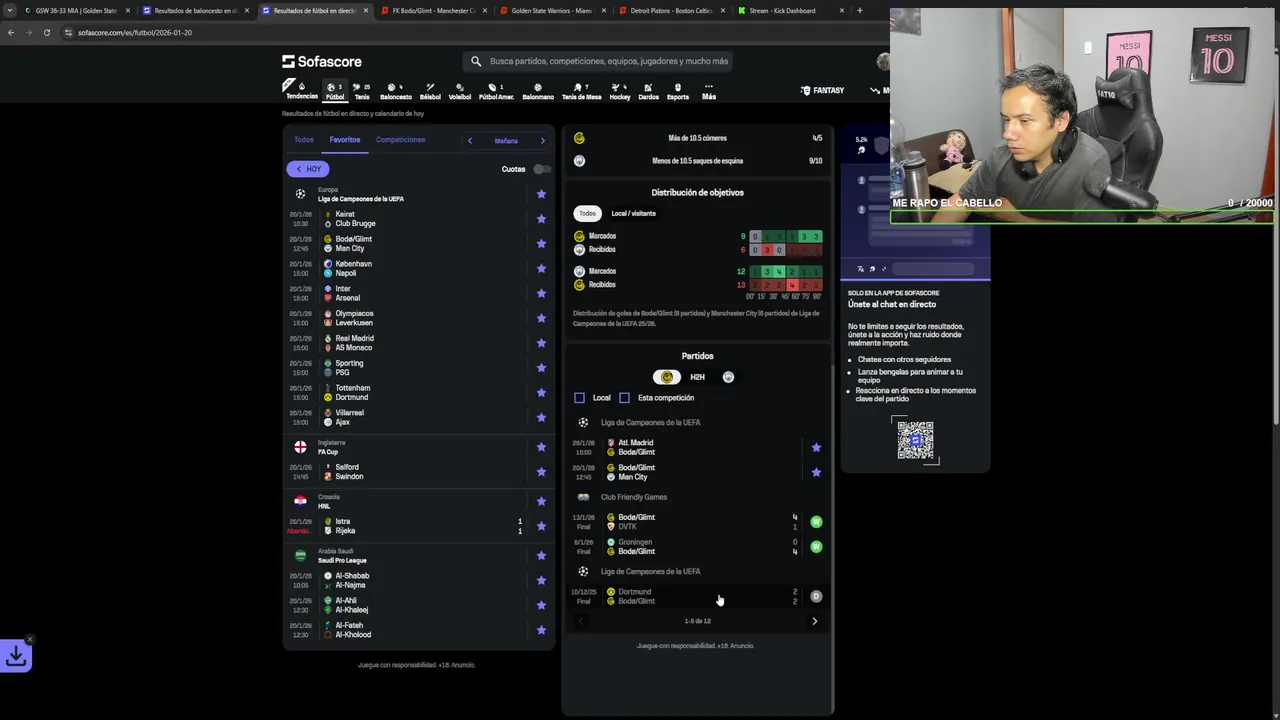Image resolution: width=1280 pixels, height=720 pixels.
Task: Open the Más sports dropdown
Action: click(x=708, y=90)
